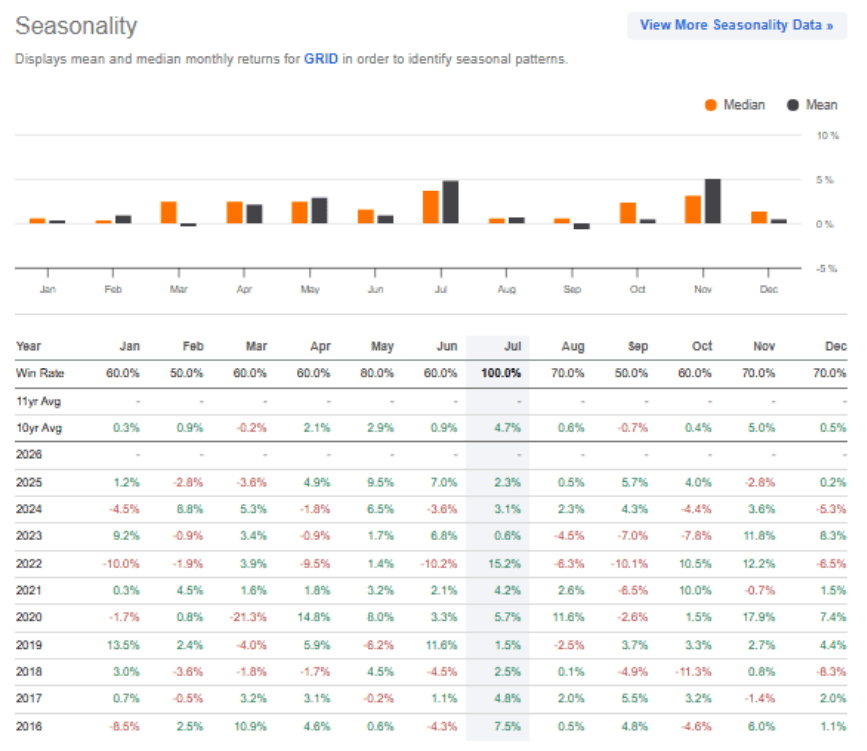Click the Seasonality section heading
This screenshot has height=751, width=867.
(x=77, y=25)
